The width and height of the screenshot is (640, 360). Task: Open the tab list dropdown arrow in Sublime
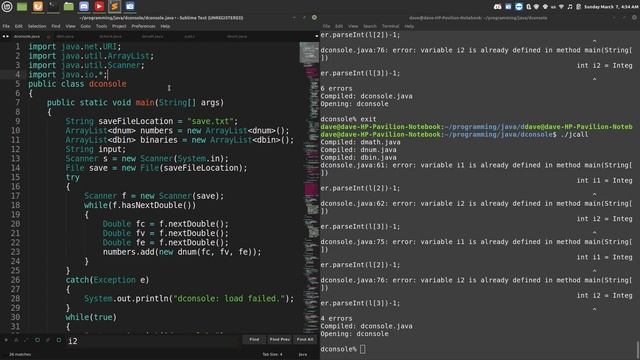coord(317,36)
